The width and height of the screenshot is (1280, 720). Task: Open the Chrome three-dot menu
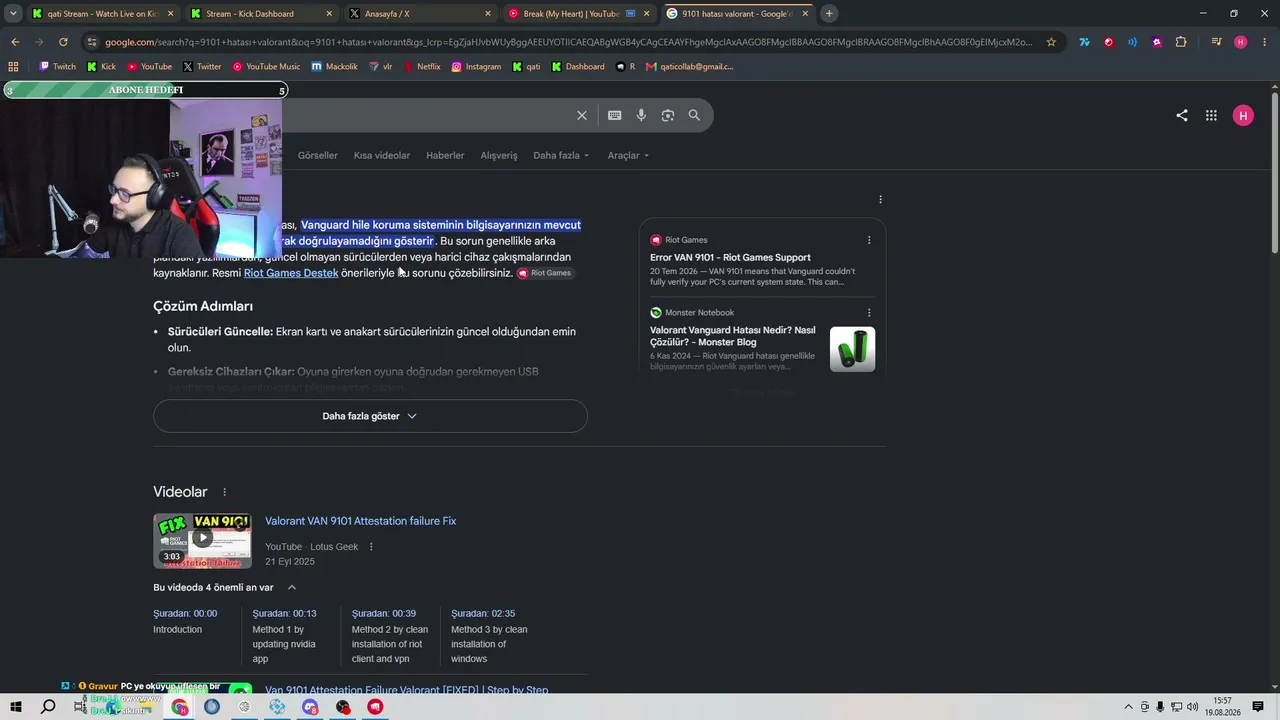tap(1264, 42)
